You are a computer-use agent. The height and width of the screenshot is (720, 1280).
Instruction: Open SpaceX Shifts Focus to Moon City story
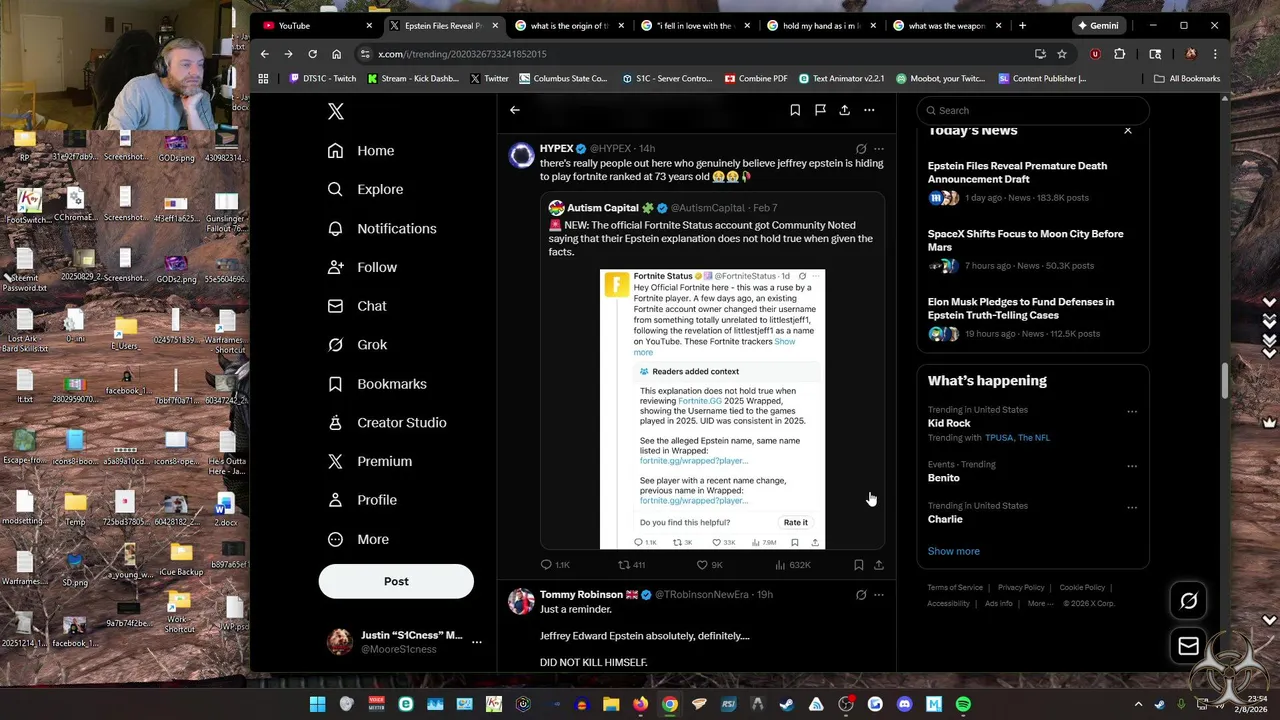1033,249
